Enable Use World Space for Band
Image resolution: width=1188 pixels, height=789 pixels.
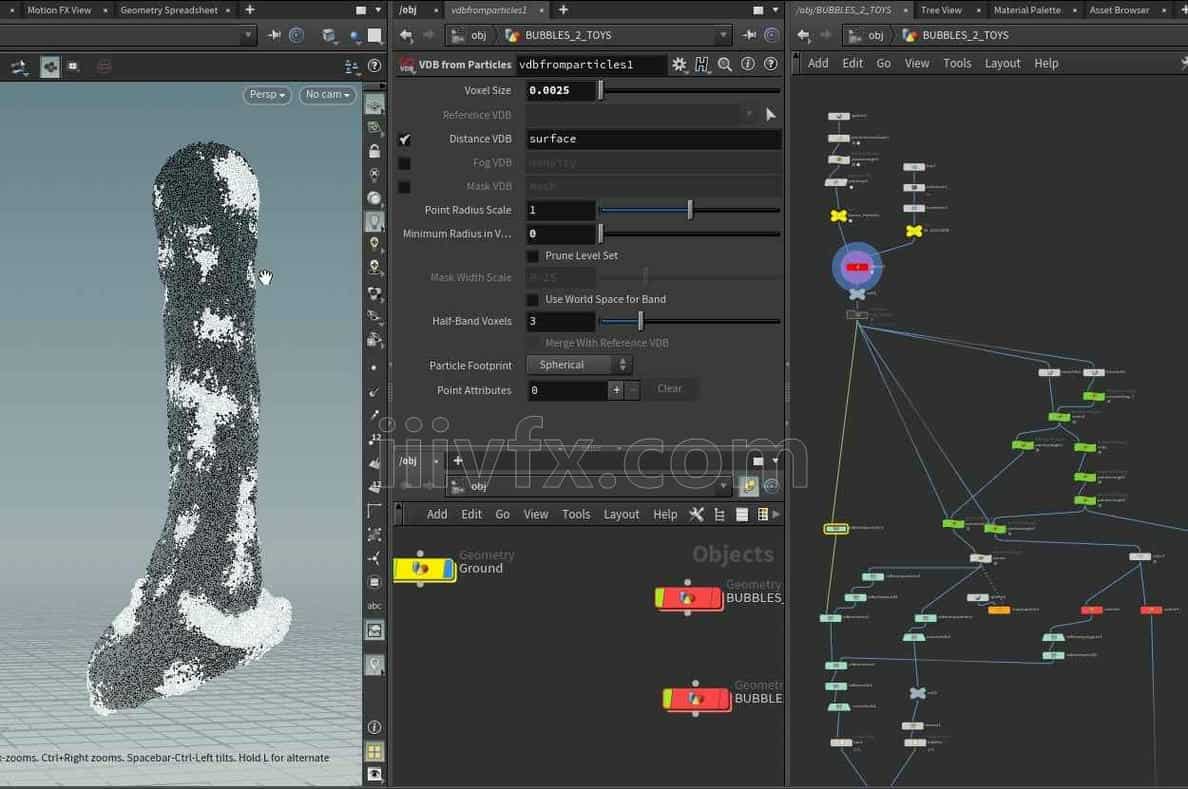(x=533, y=299)
